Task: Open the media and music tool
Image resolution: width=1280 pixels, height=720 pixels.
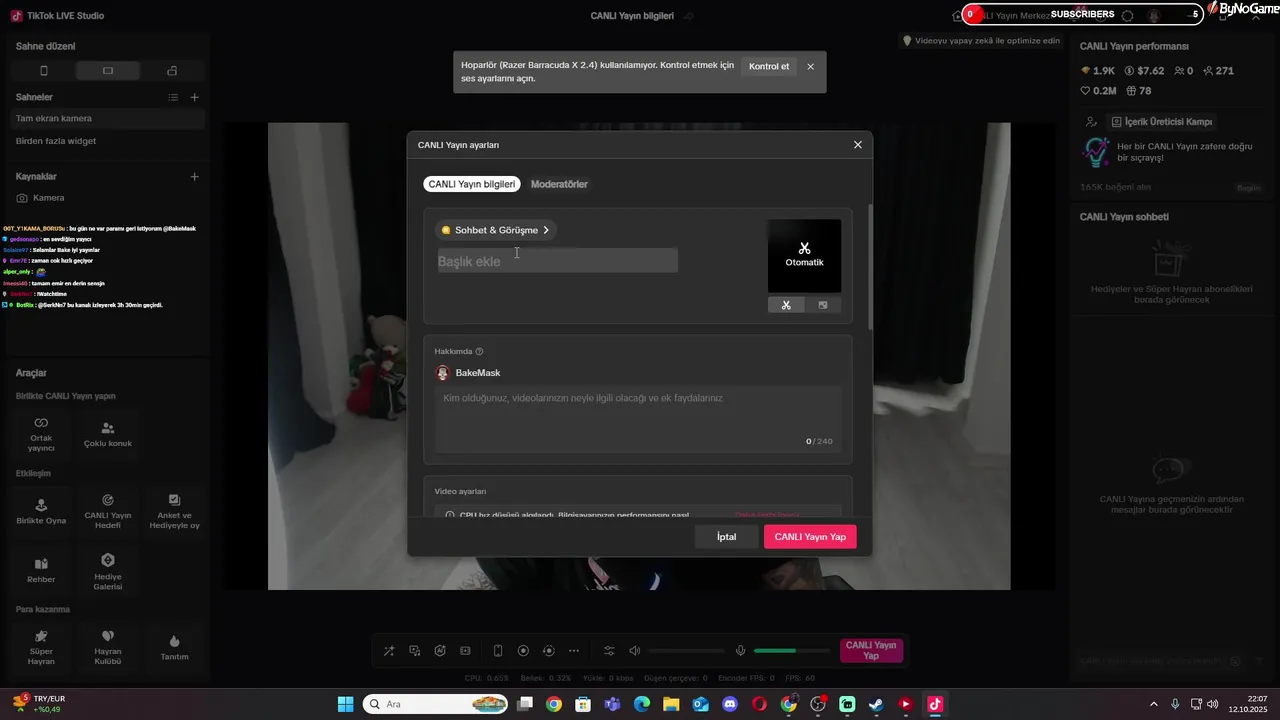Action: [x=415, y=651]
